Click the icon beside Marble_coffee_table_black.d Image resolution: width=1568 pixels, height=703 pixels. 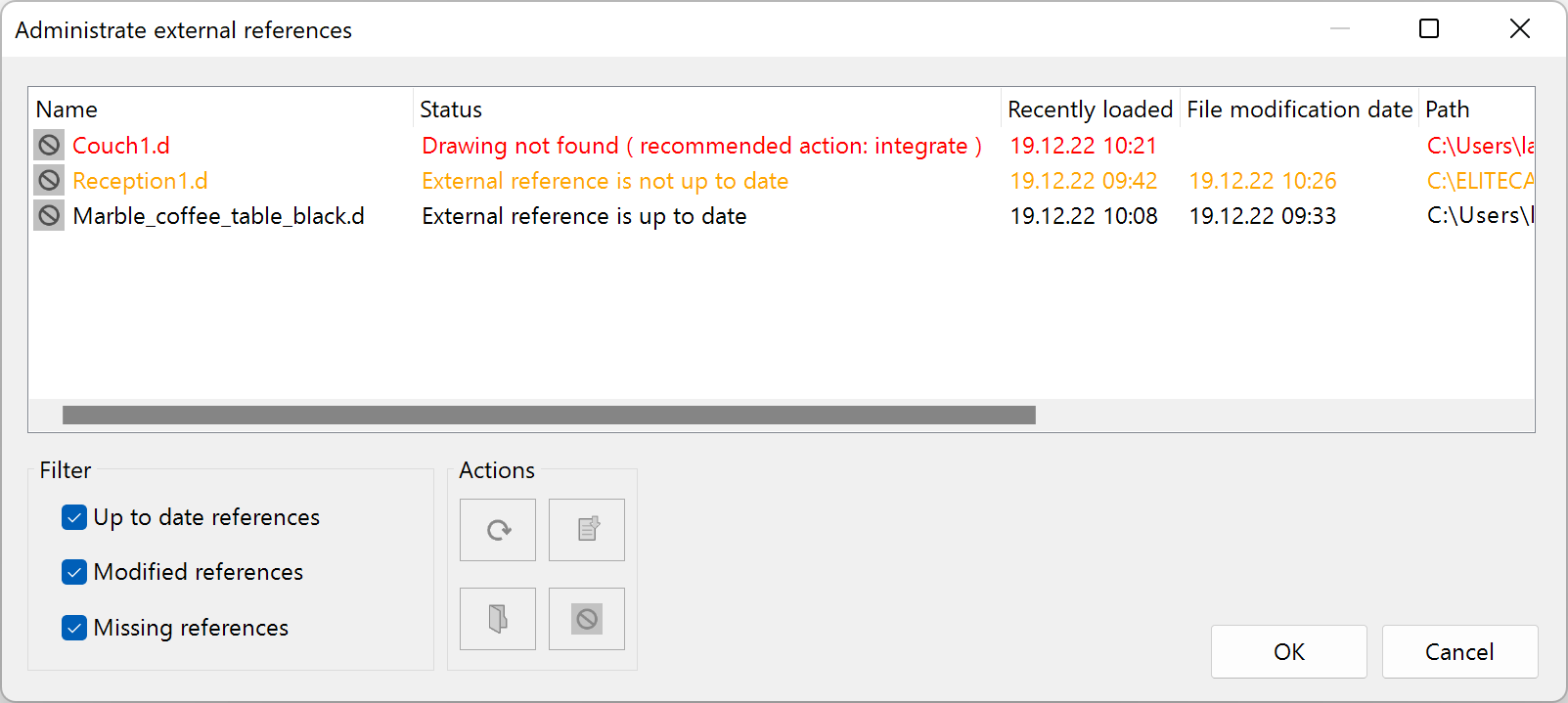point(48,215)
